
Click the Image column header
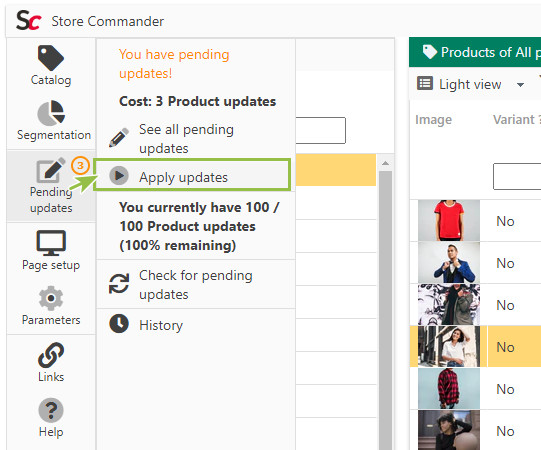point(433,120)
